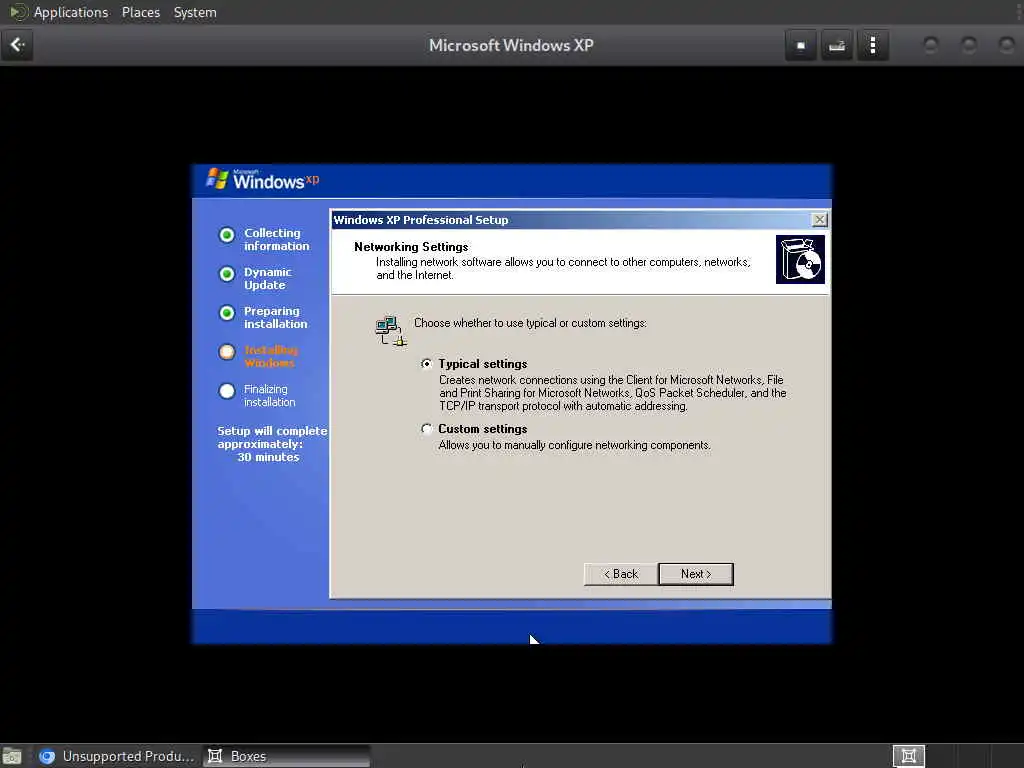Click the Finalizing installation step indicator
The image size is (1024, 768).
tap(227, 391)
